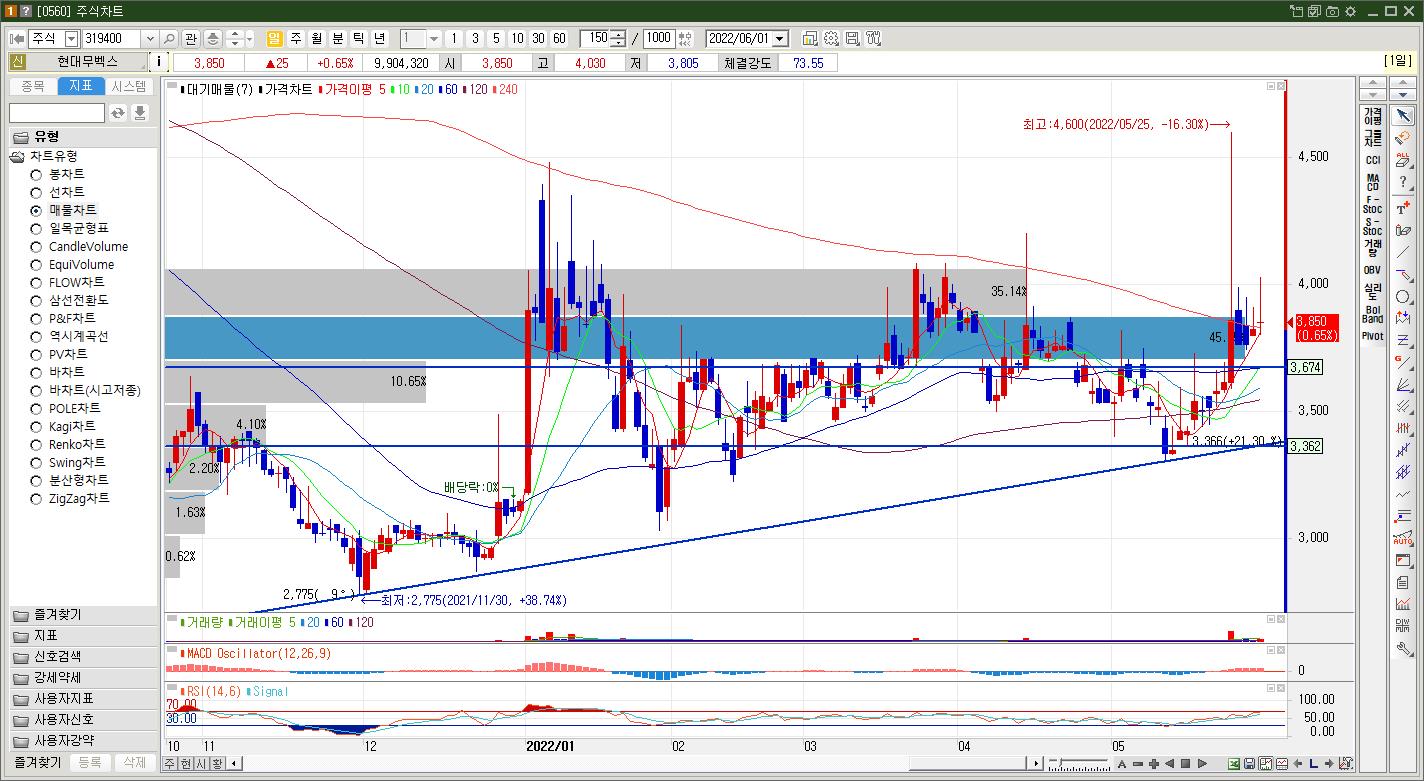This screenshot has width=1424, height=781.
Task: Click the blue L button at bottom
Action: [x=1312, y=764]
